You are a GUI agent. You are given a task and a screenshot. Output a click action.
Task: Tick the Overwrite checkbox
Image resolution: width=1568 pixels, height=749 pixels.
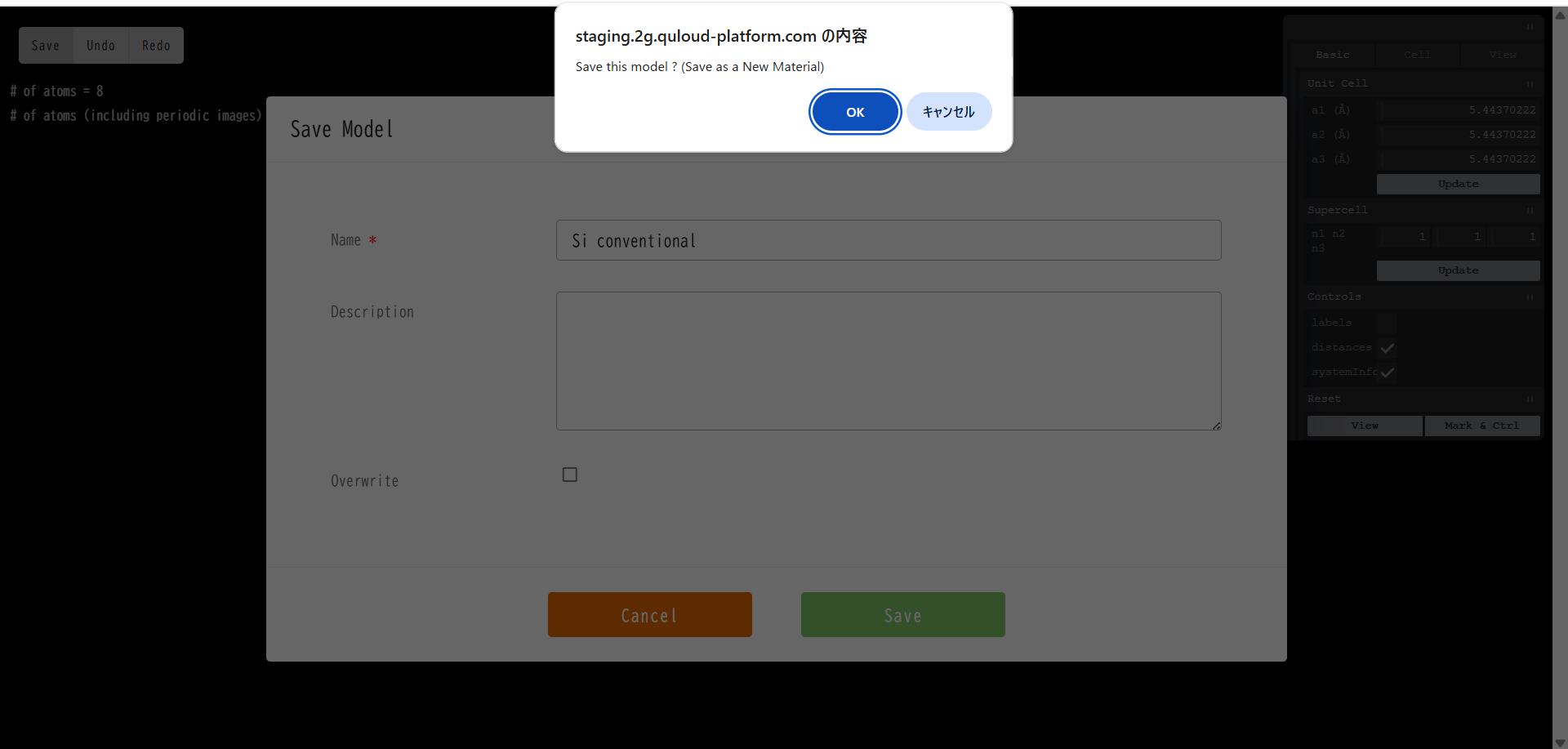[x=570, y=475]
